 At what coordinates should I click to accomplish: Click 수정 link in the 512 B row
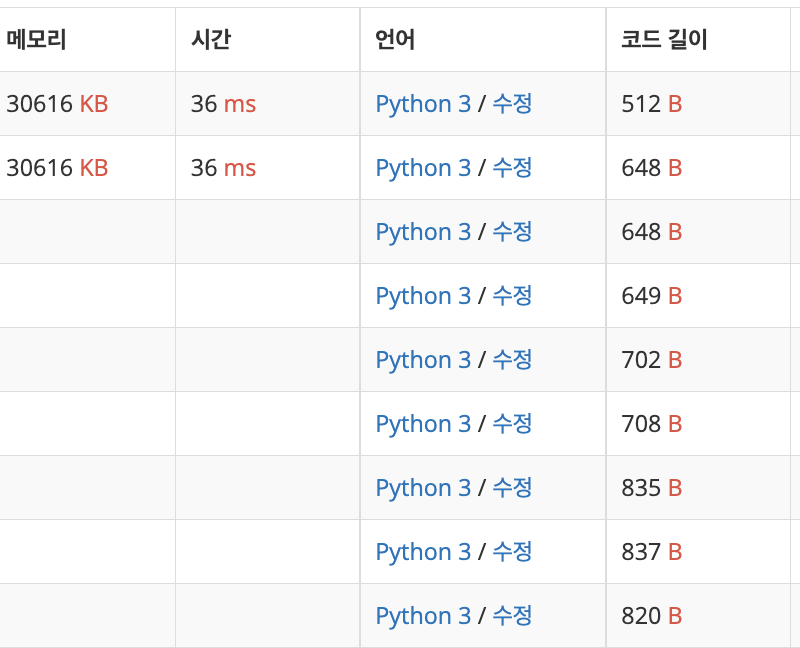tap(512, 104)
